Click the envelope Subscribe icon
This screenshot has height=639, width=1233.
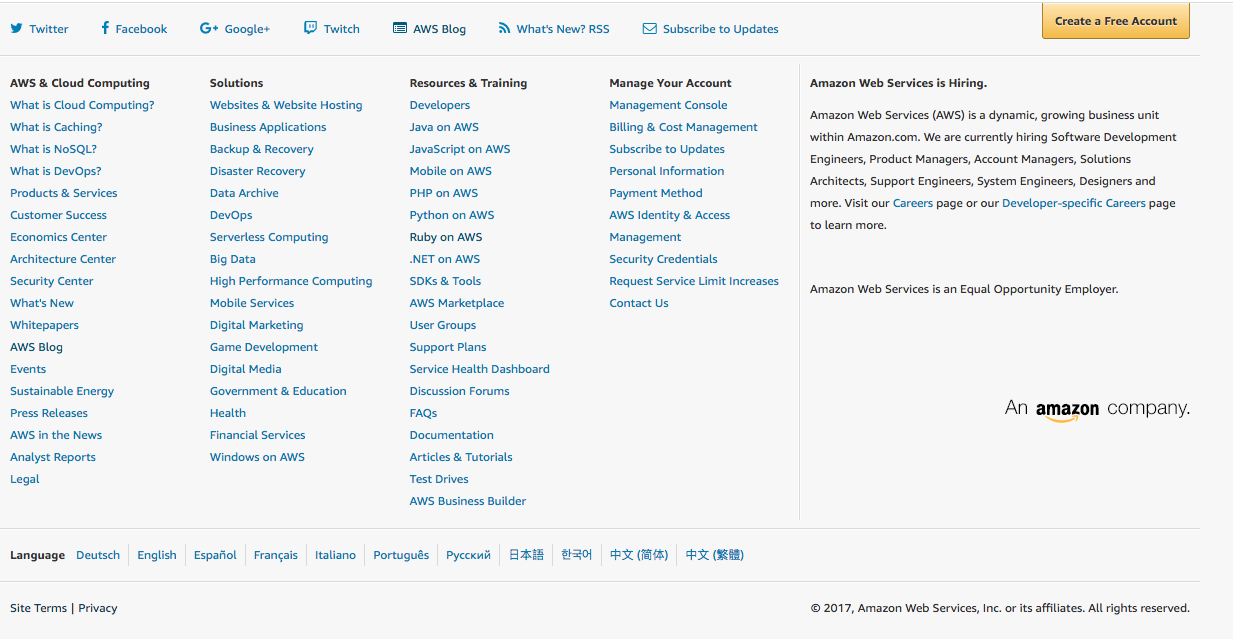(x=650, y=29)
